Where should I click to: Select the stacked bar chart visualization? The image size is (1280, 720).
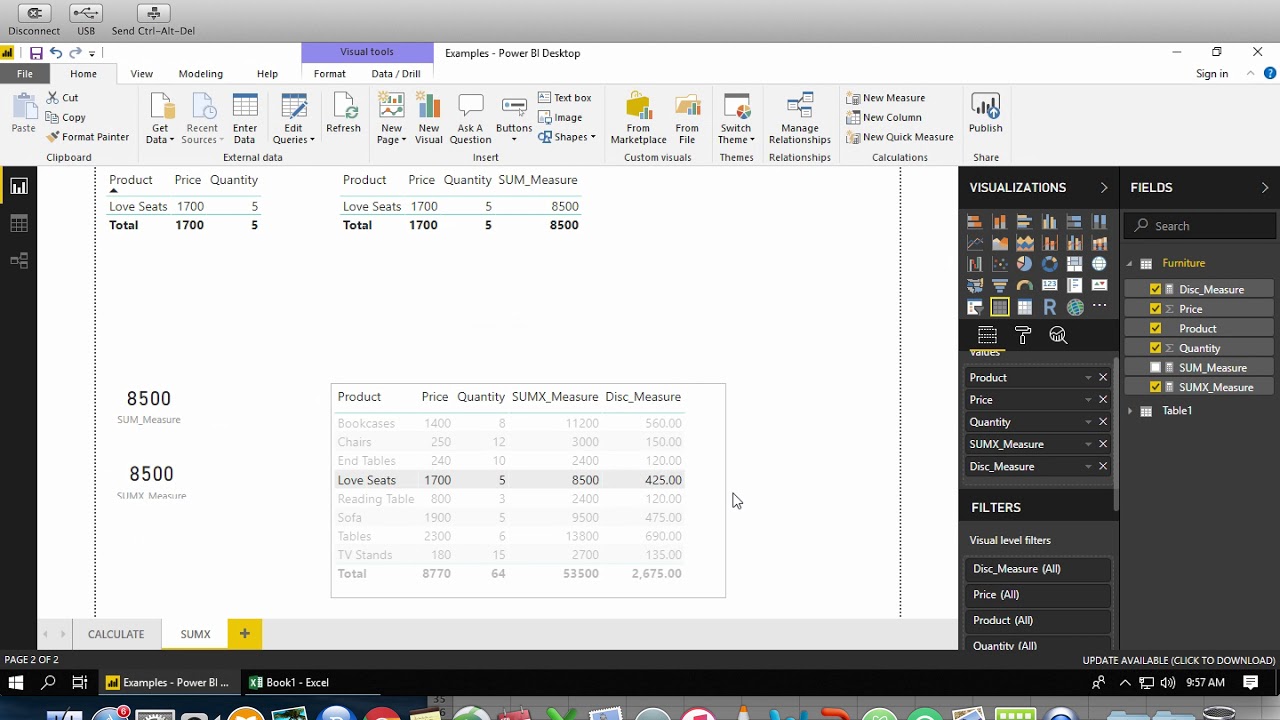(975, 222)
